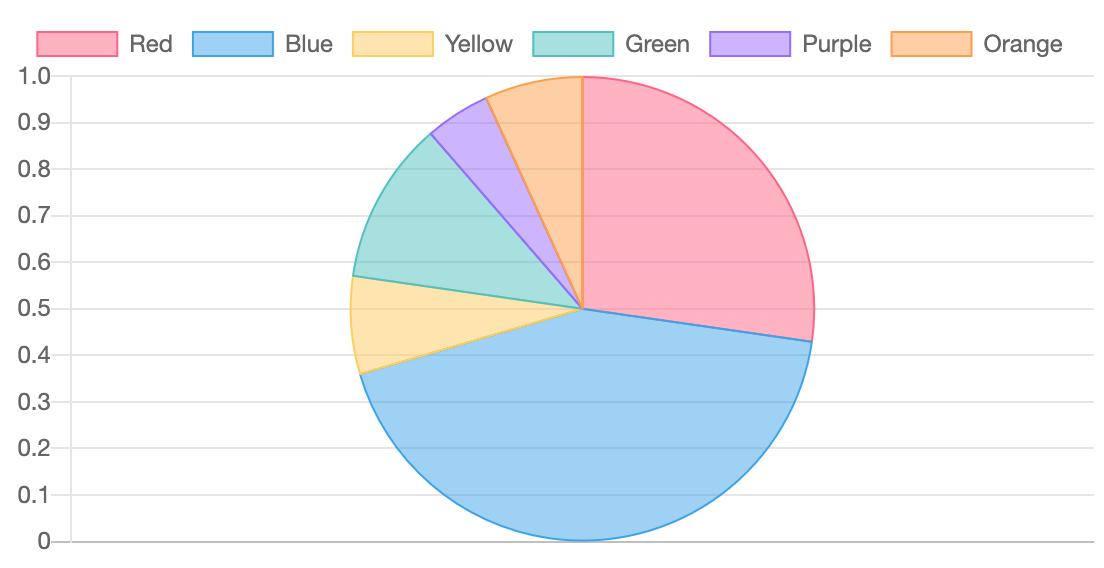Click the Orange legend color box
The image size is (1104, 568).
pos(931,44)
